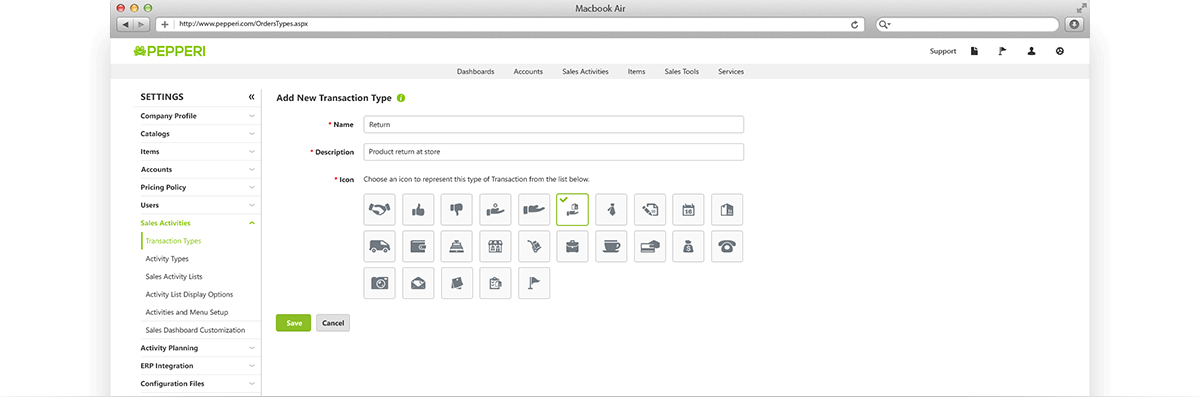Open Dashboards menu

click(x=475, y=72)
